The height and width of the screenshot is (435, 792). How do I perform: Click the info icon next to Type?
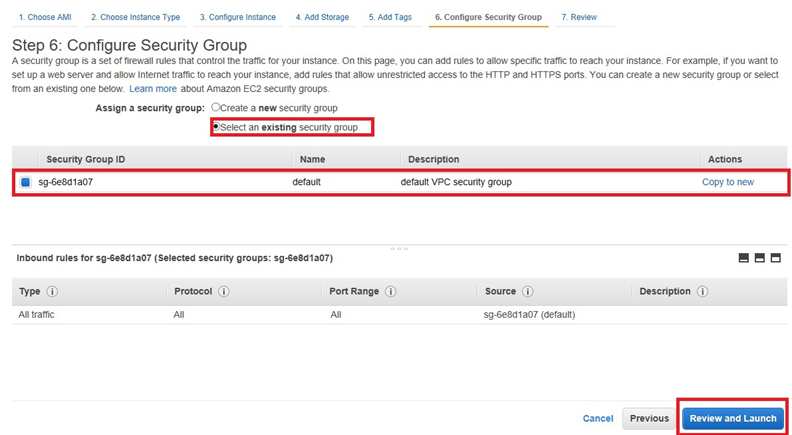click(x=51, y=292)
